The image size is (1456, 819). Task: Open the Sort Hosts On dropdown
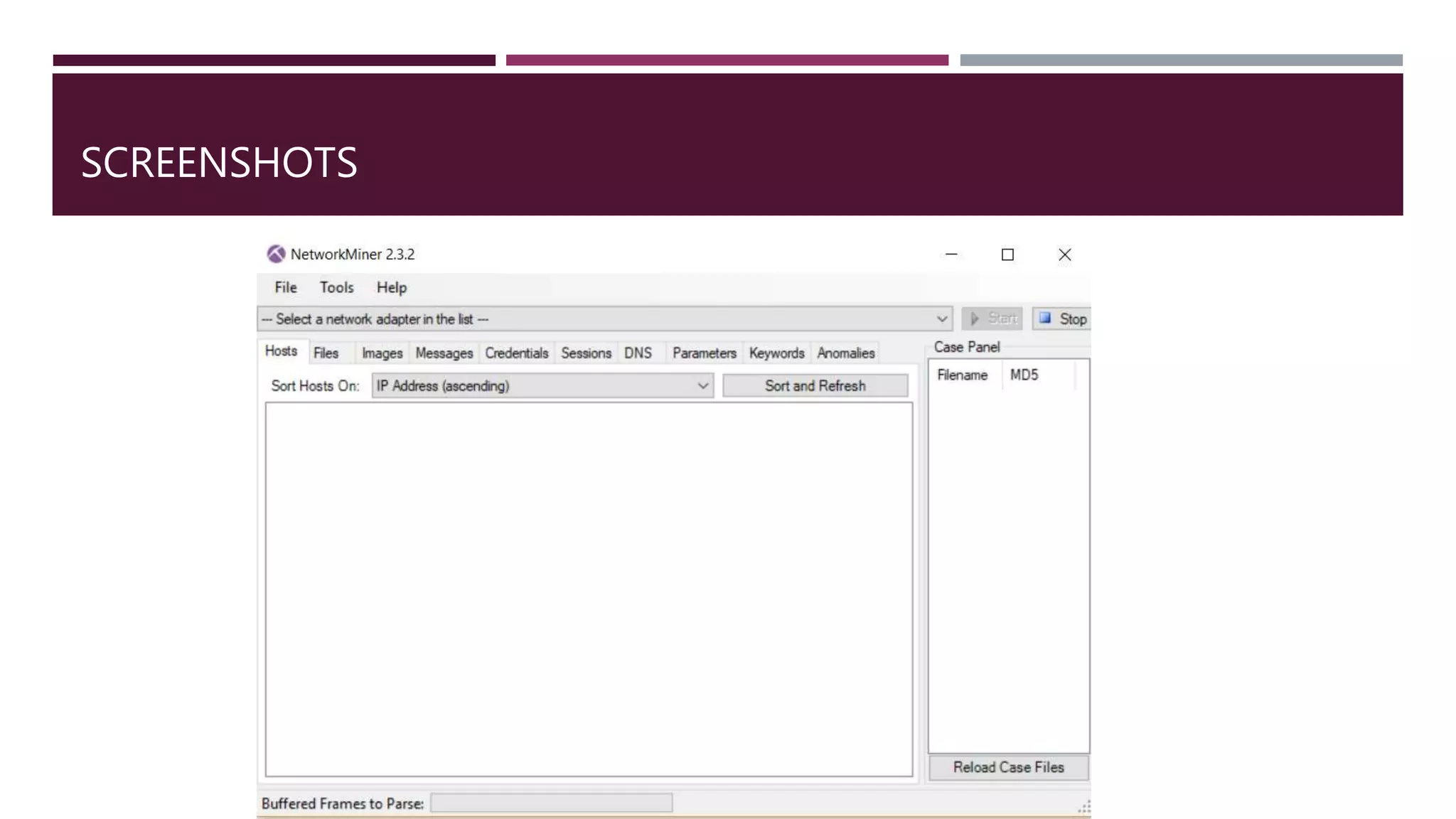(702, 386)
